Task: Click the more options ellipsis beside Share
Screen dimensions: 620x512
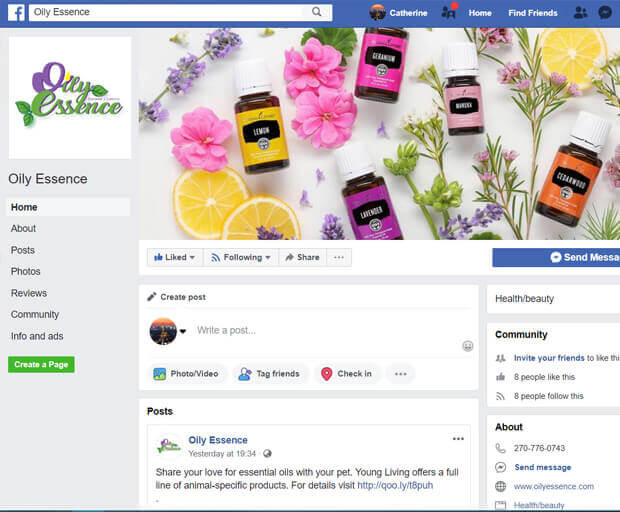Action: pos(339,257)
